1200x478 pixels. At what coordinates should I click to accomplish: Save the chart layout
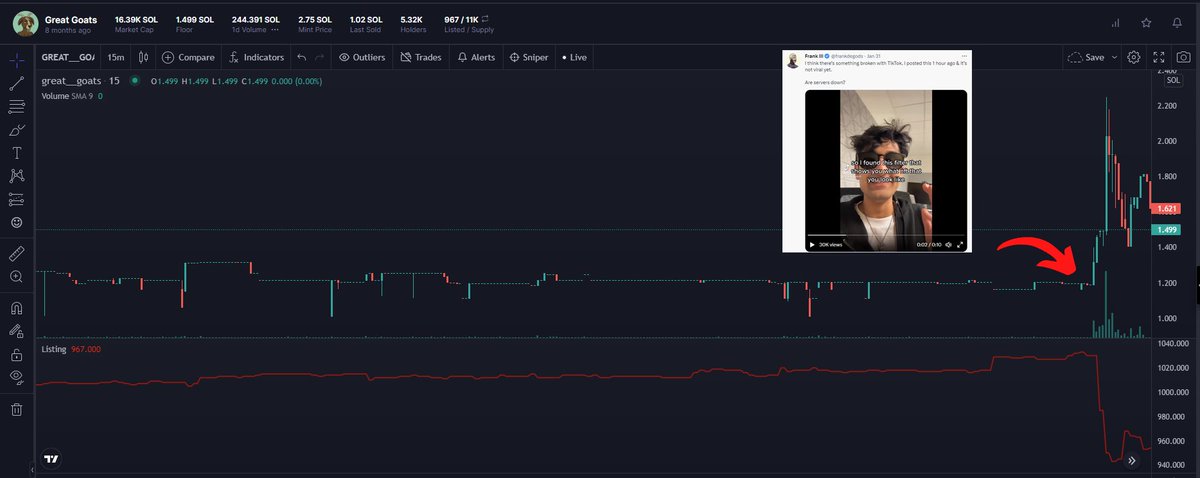(x=1086, y=58)
